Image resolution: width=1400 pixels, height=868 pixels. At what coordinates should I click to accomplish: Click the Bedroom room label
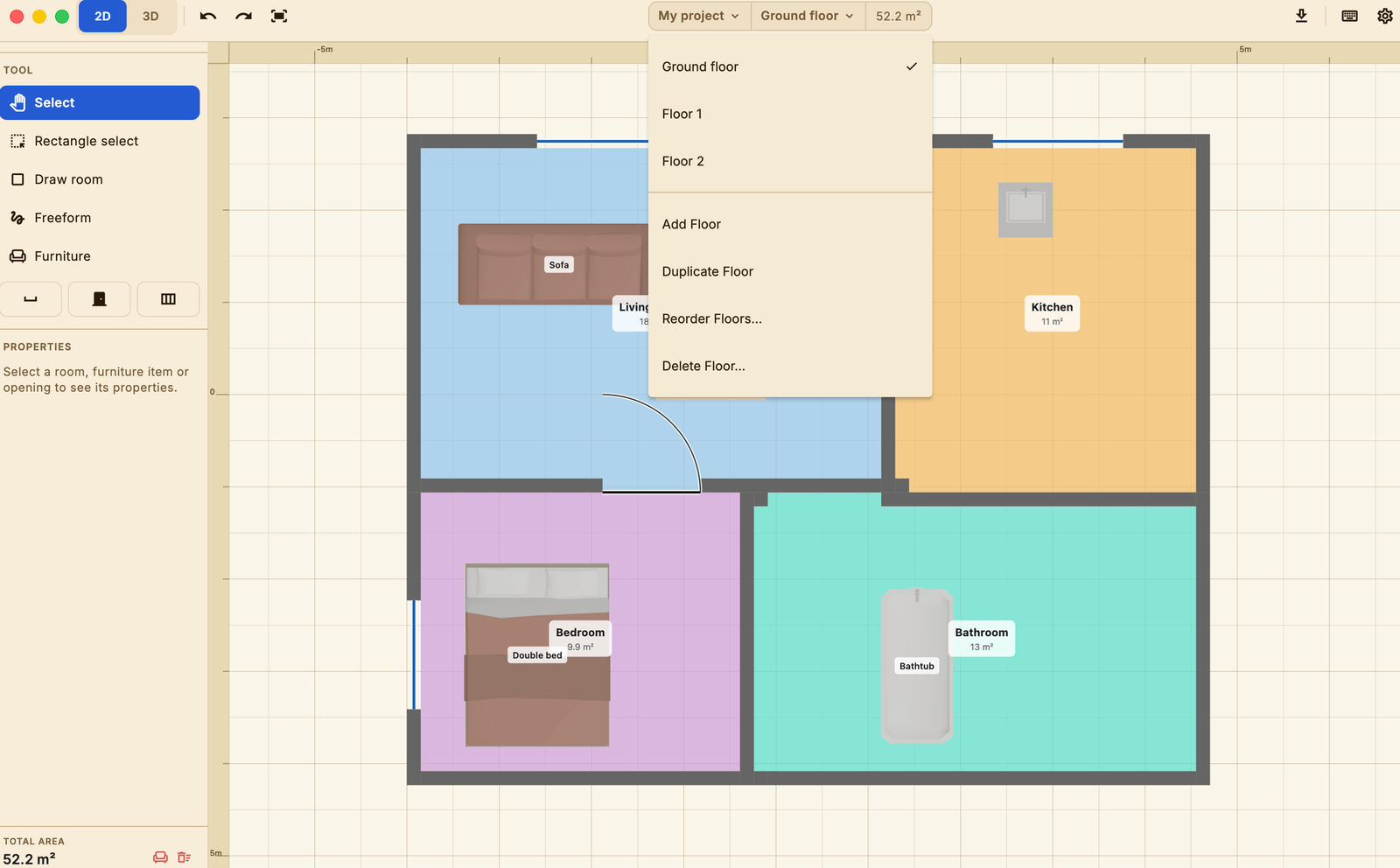580,639
